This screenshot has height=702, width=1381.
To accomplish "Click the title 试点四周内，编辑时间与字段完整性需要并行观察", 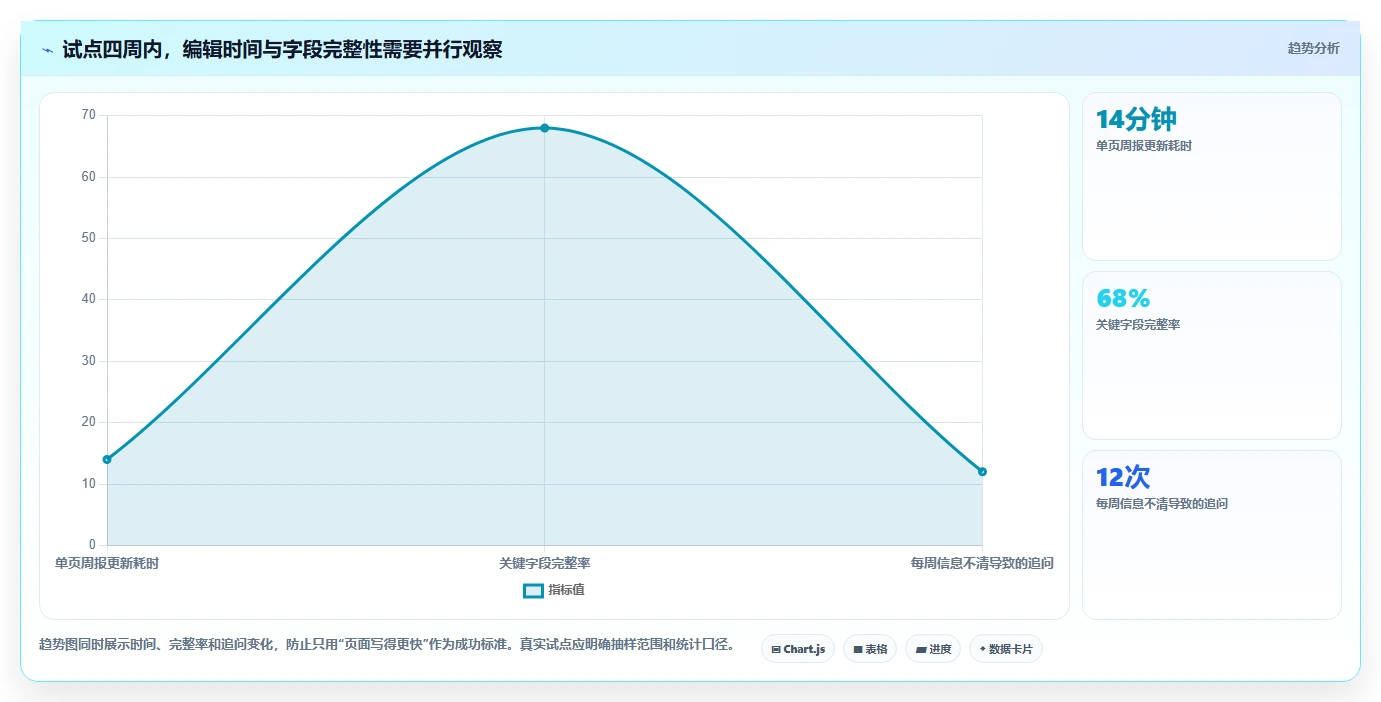I will click(x=282, y=50).
